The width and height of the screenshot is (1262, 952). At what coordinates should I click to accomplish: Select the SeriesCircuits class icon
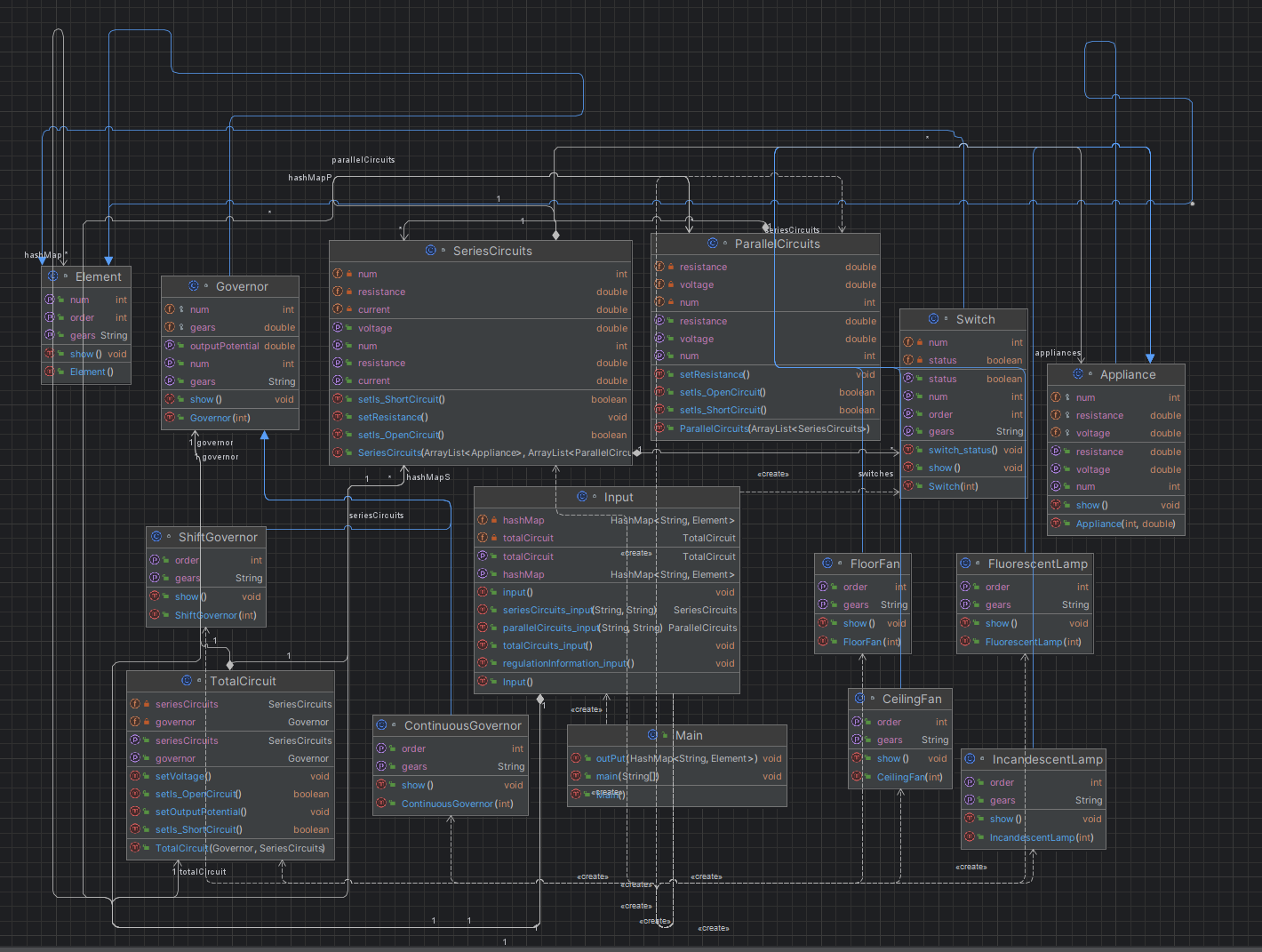click(x=431, y=251)
